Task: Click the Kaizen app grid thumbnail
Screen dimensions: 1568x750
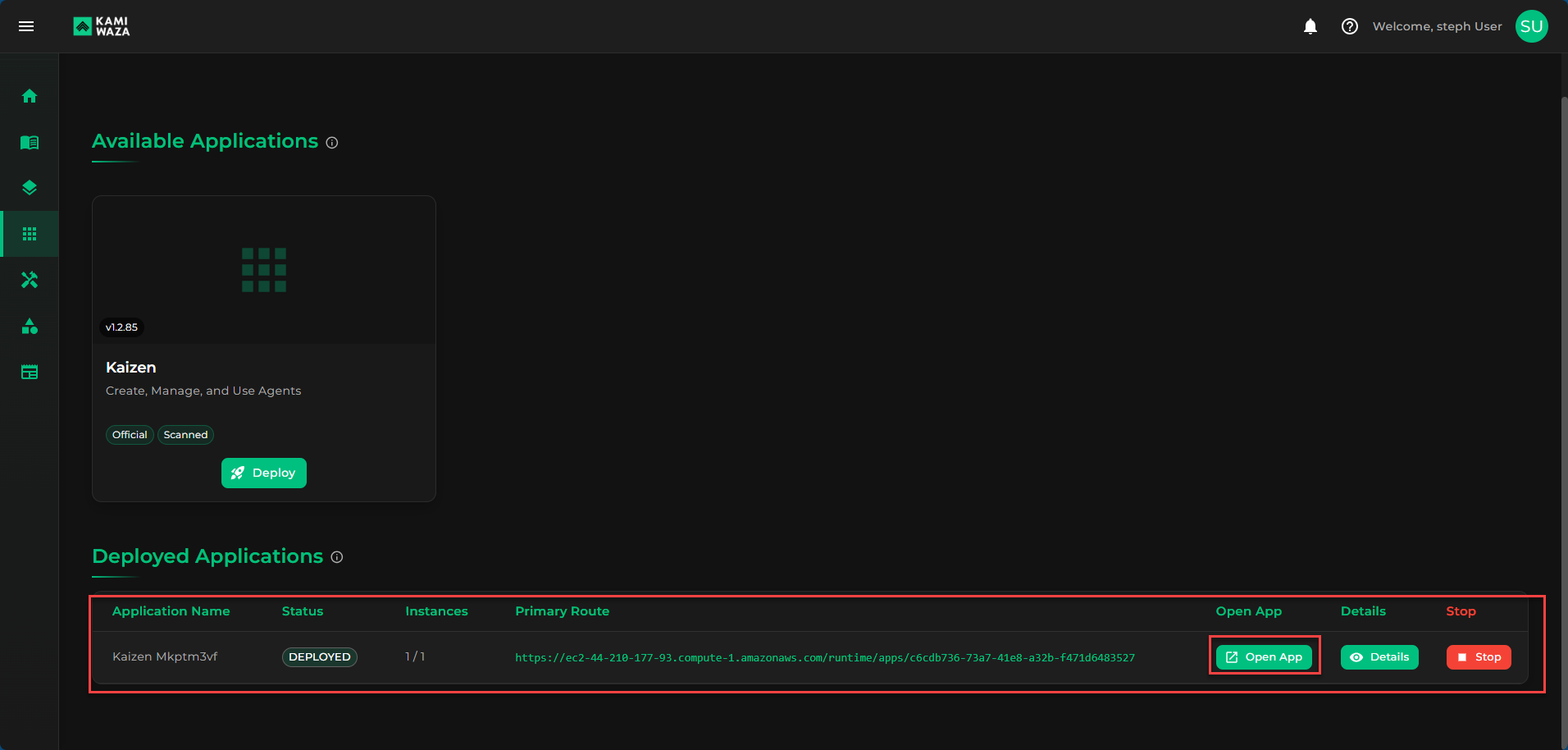Action: (x=264, y=270)
